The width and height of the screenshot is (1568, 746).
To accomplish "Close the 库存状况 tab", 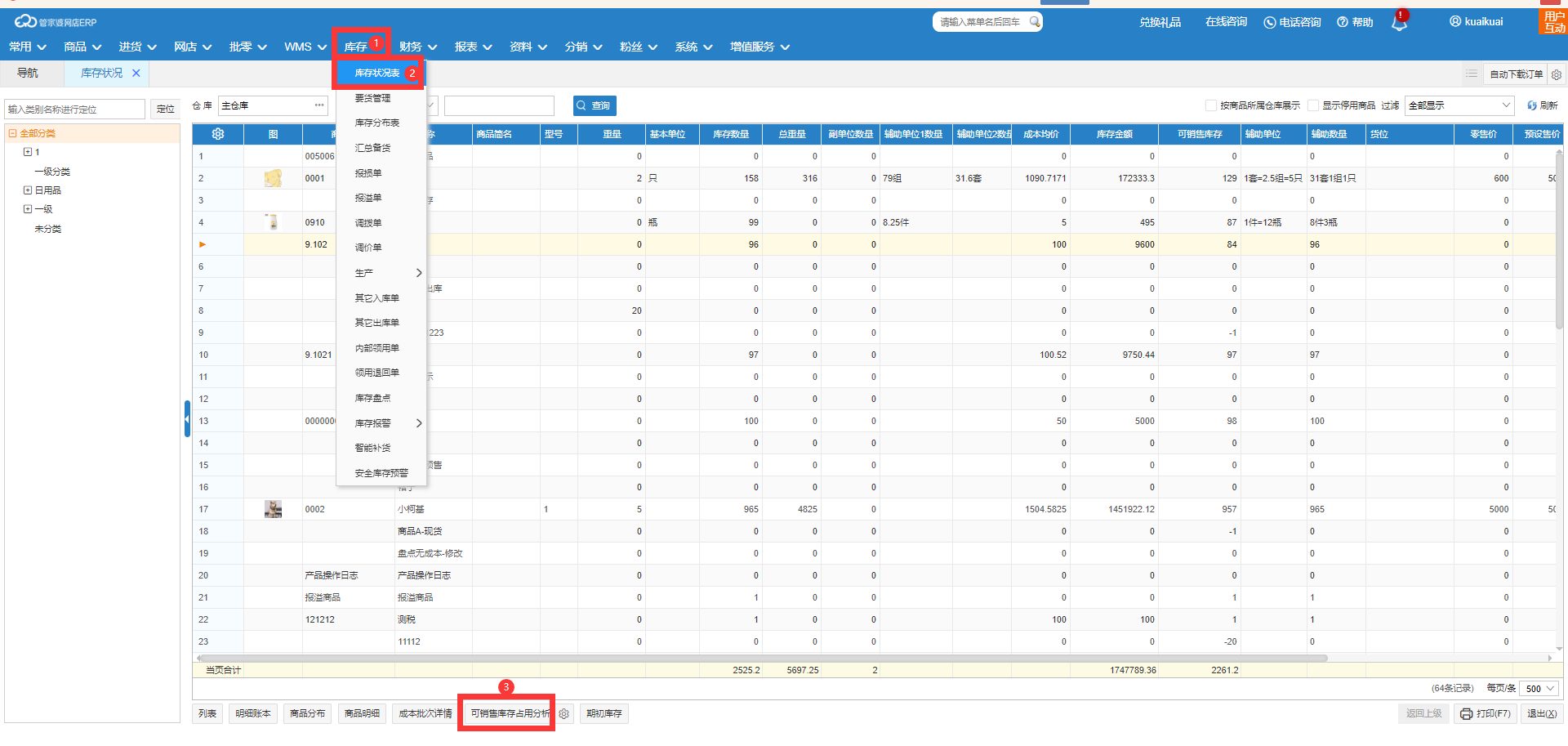I will coord(136,73).
